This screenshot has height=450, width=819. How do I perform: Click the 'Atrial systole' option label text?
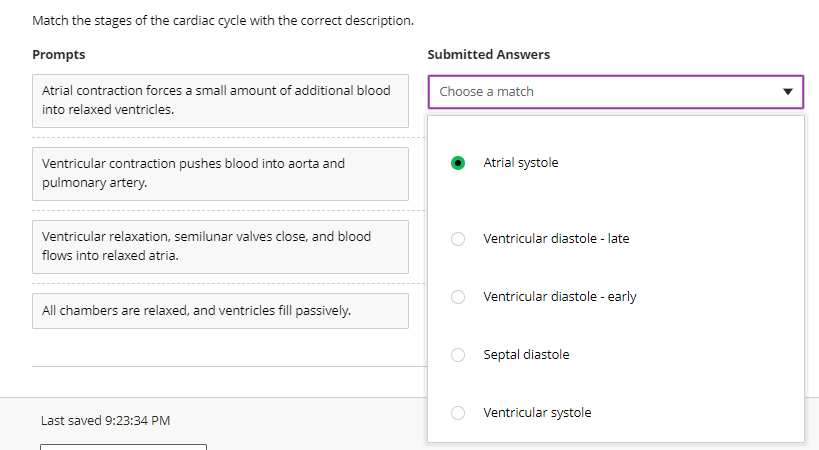click(x=520, y=163)
